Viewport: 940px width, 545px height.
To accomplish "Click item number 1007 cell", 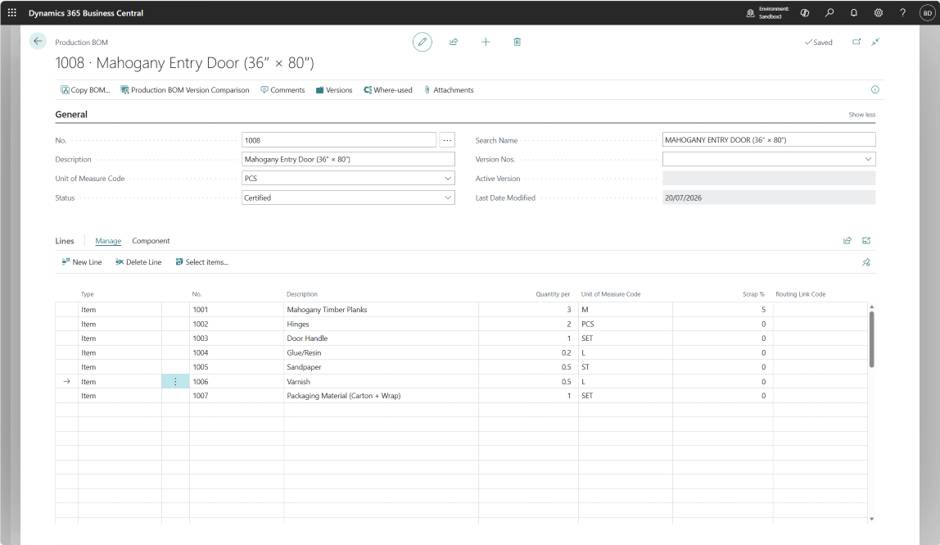I will coord(236,396).
